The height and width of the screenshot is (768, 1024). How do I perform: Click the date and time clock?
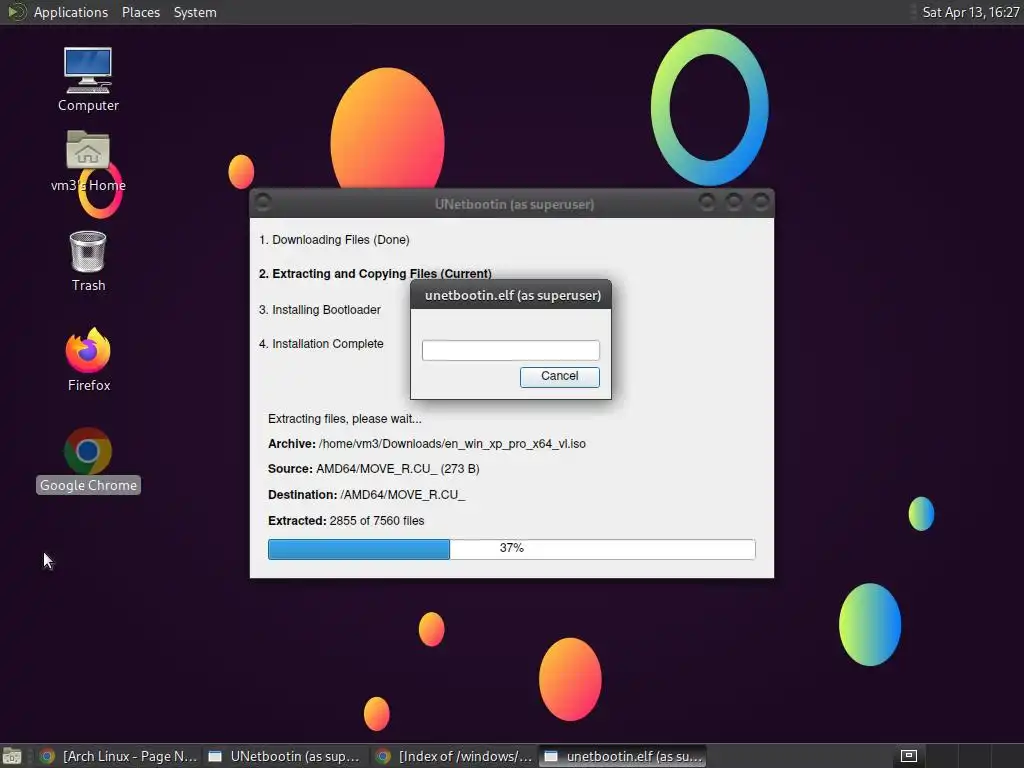tap(970, 12)
